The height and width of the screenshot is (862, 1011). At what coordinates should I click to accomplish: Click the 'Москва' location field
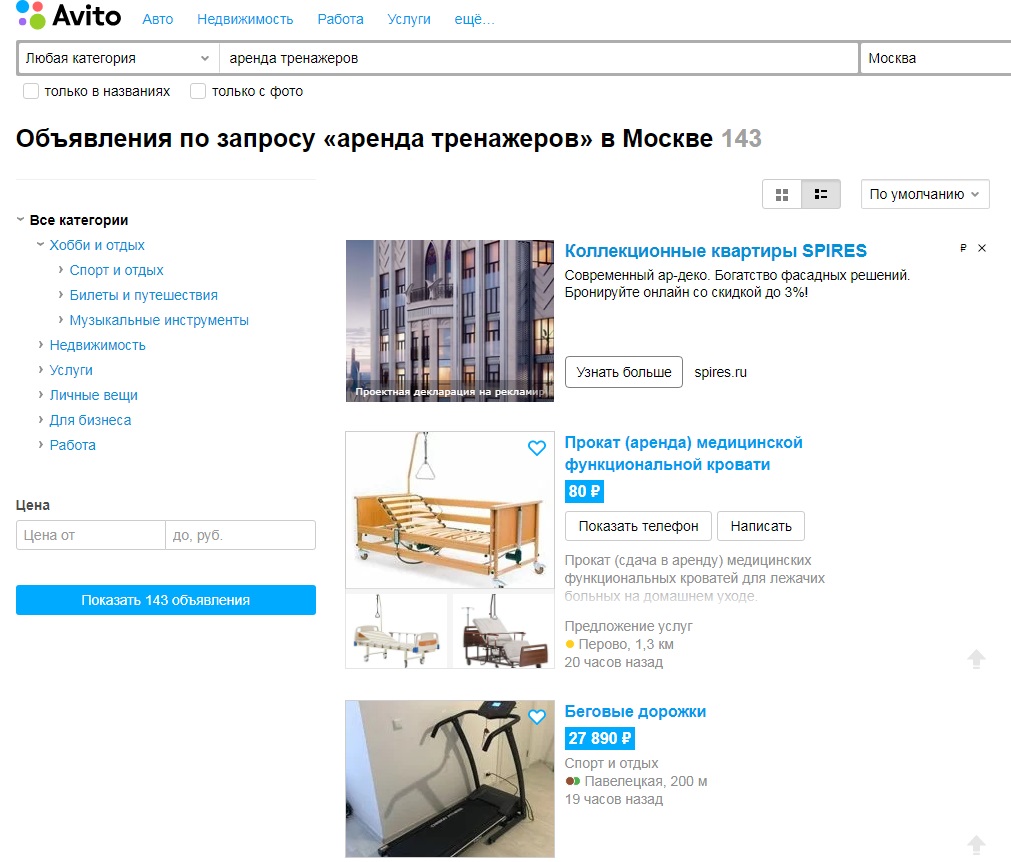click(x=936, y=58)
